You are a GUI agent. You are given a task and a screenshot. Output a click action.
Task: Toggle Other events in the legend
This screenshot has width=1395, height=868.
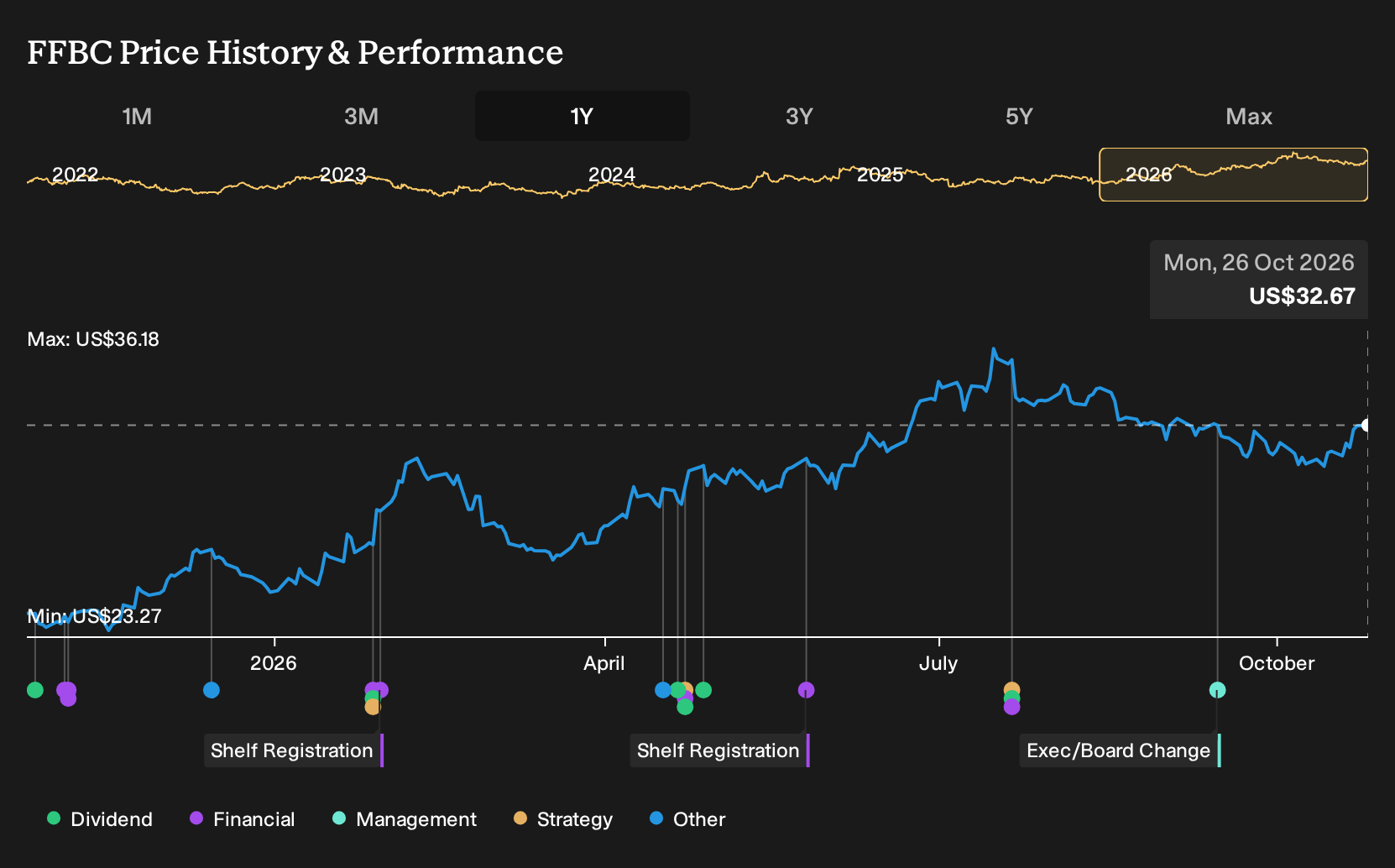[x=687, y=819]
